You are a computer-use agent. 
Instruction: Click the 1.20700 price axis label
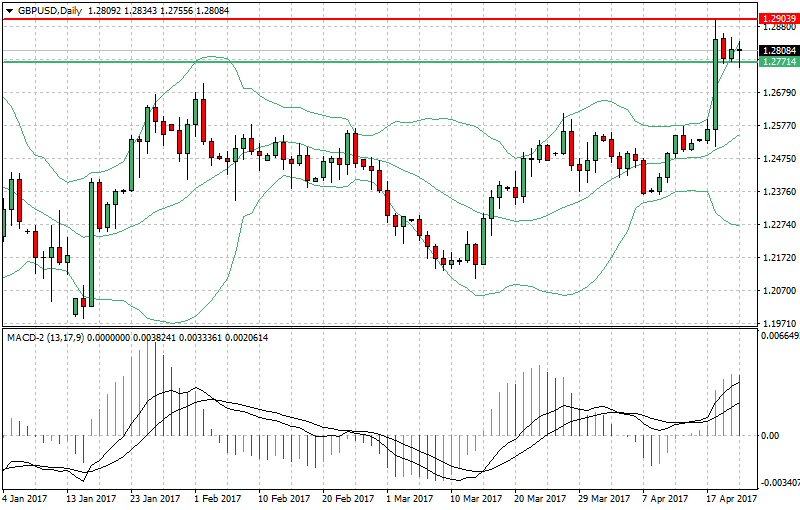[x=778, y=291]
